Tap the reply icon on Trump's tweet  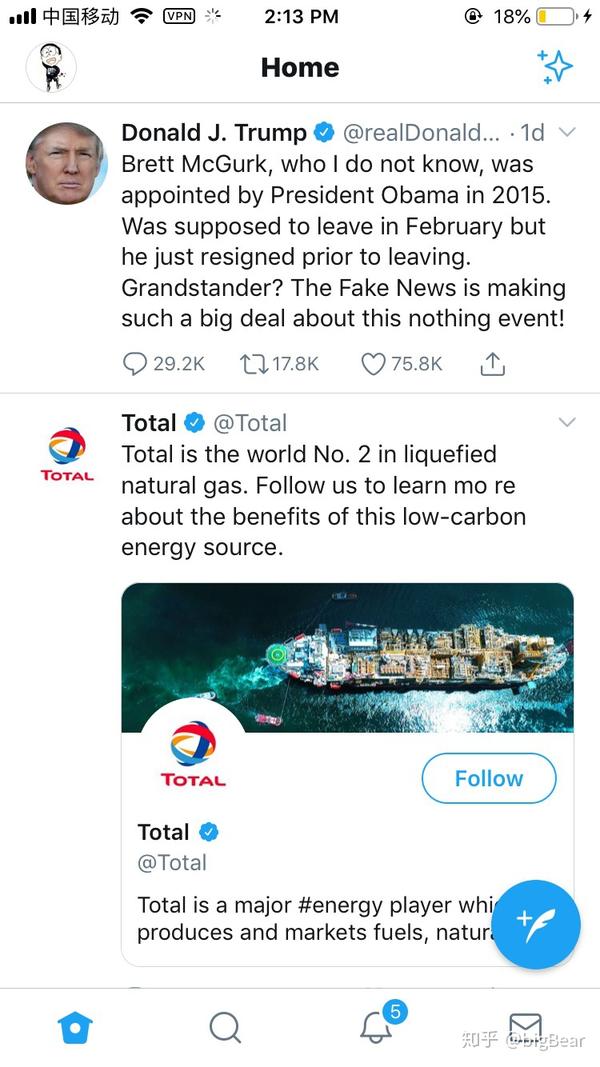click(x=134, y=364)
